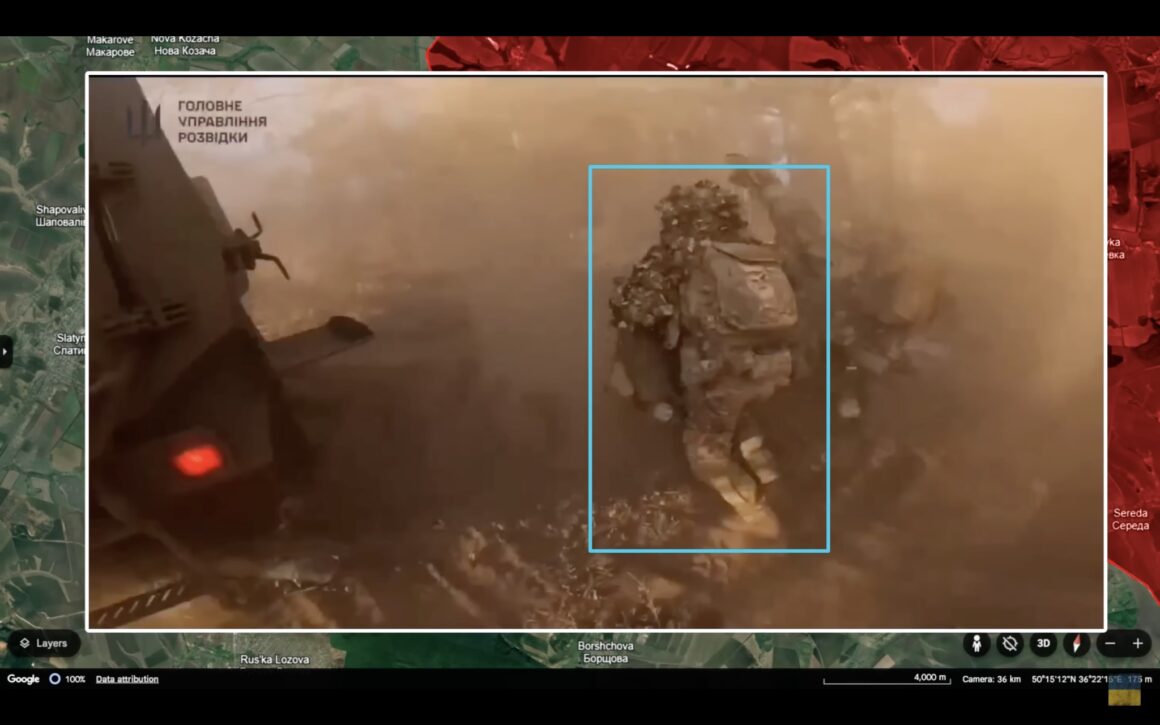The width and height of the screenshot is (1160, 725).
Task: Expand the left side panel arrow
Action: coord(5,351)
